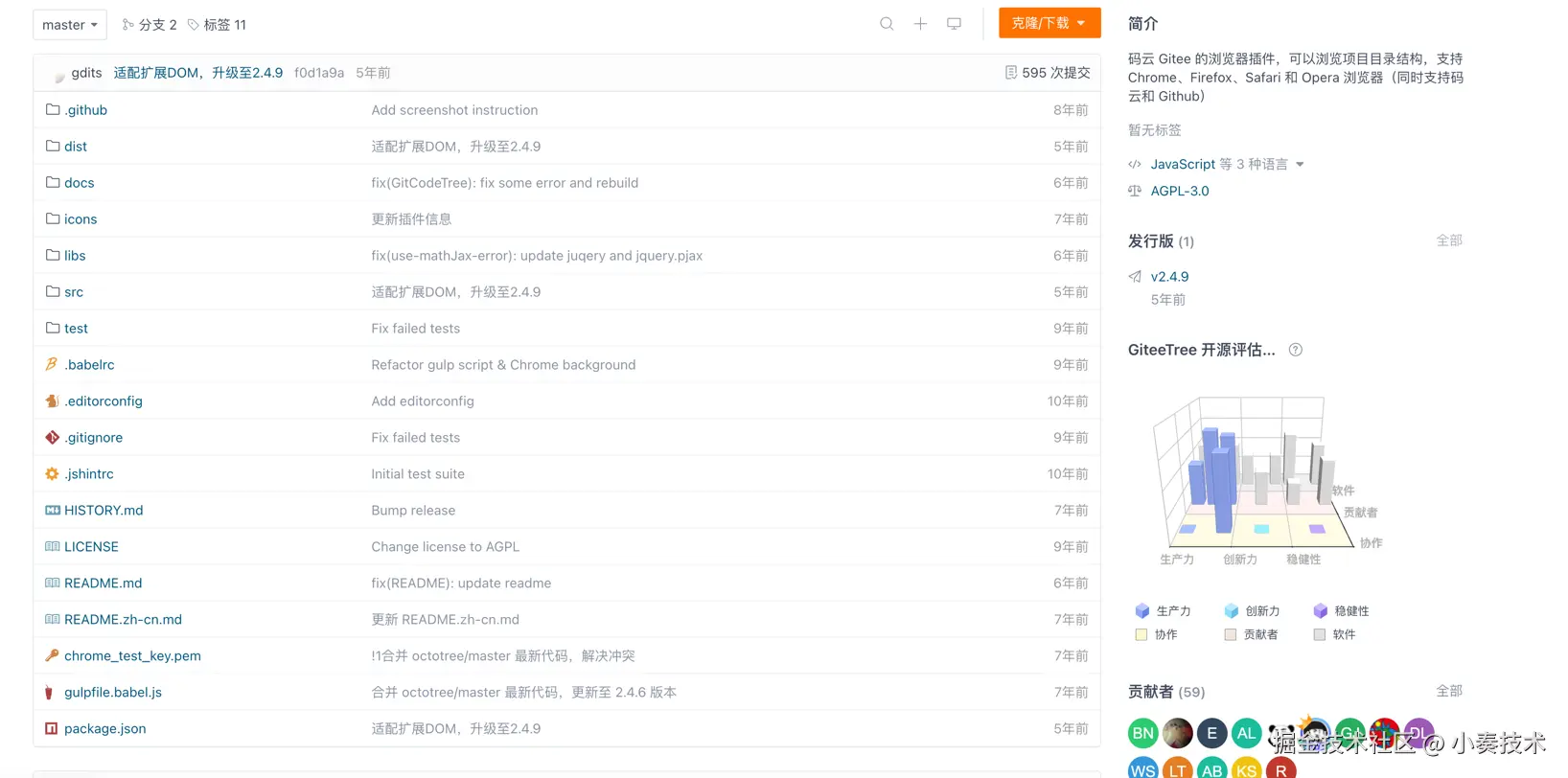The height and width of the screenshot is (778, 1568).
Task: Click the plus add file icon
Action: [x=920, y=24]
